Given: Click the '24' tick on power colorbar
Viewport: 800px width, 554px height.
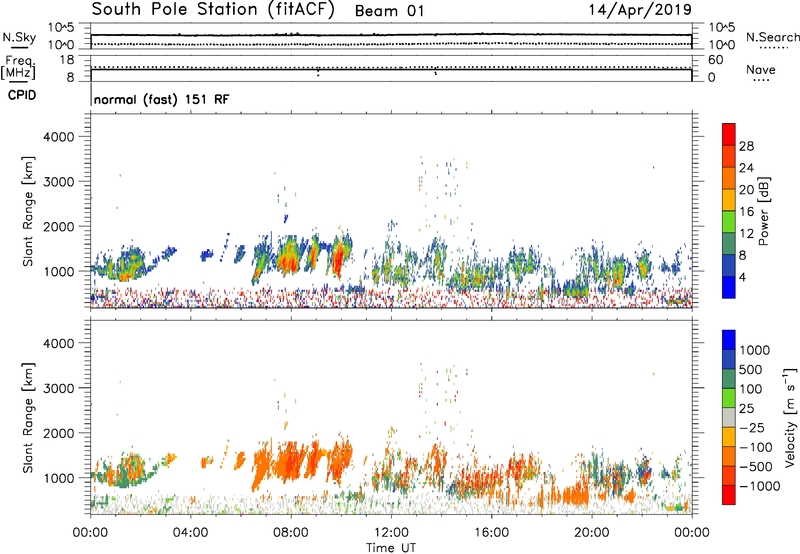Looking at the screenshot, I should pyautogui.click(x=746, y=168).
